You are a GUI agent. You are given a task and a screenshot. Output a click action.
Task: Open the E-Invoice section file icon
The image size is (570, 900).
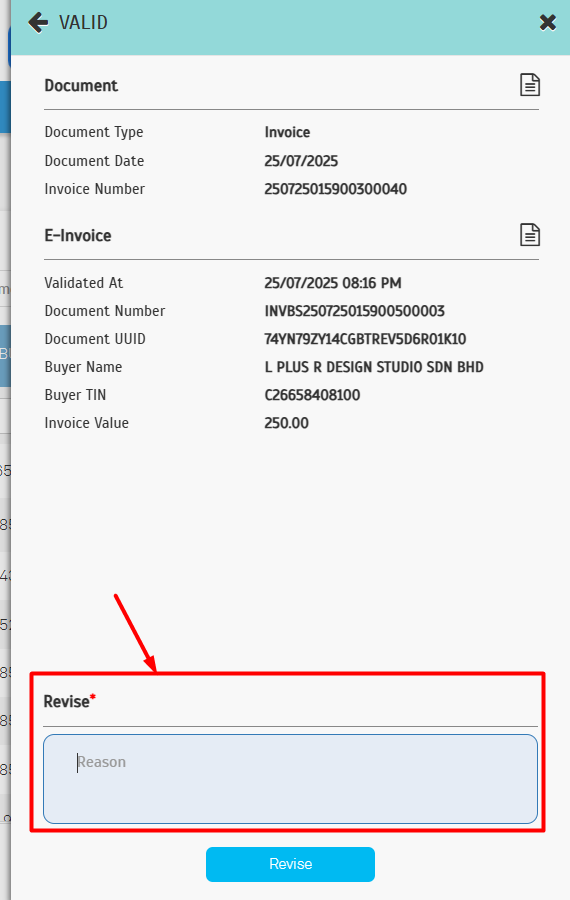point(529,235)
